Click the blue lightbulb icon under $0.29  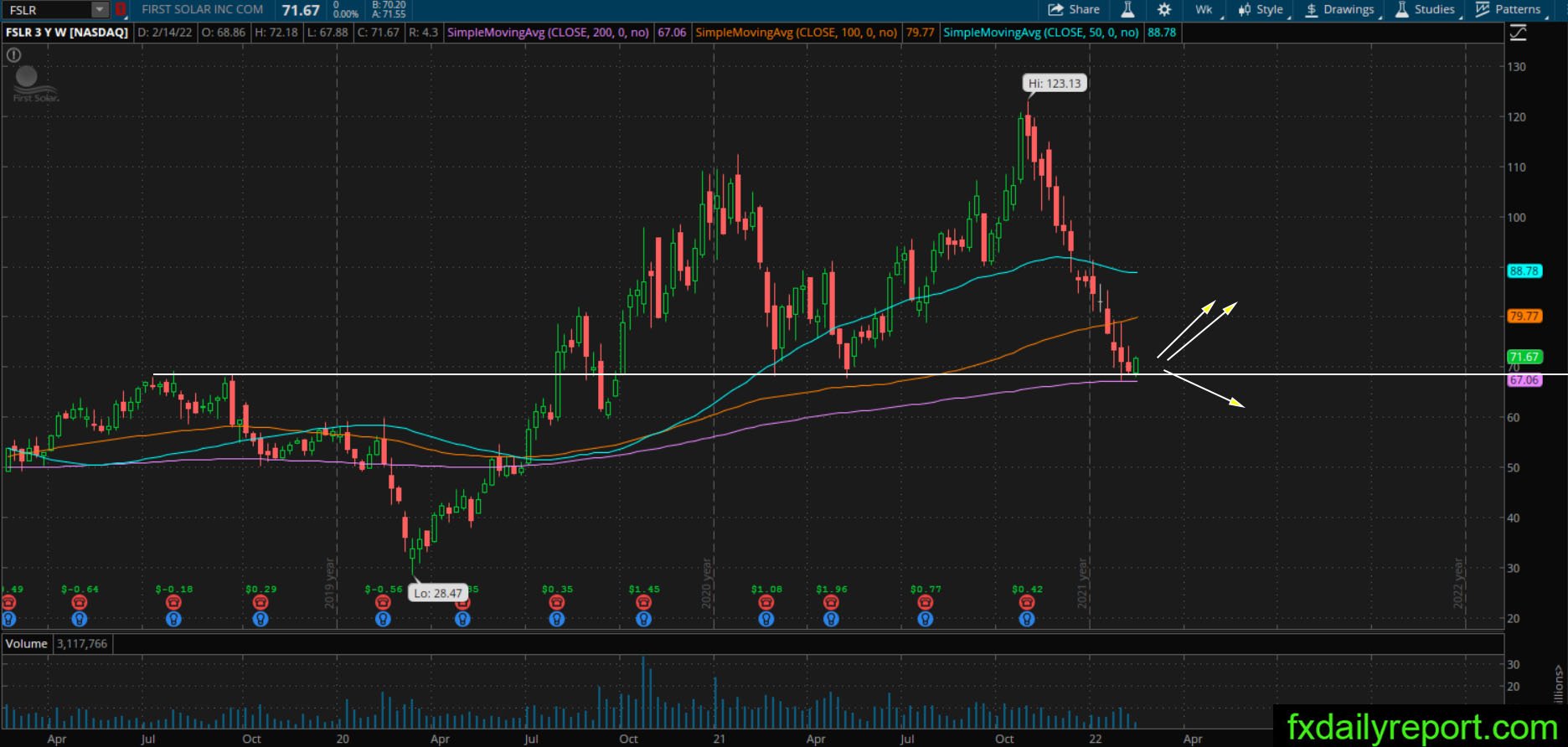click(260, 619)
